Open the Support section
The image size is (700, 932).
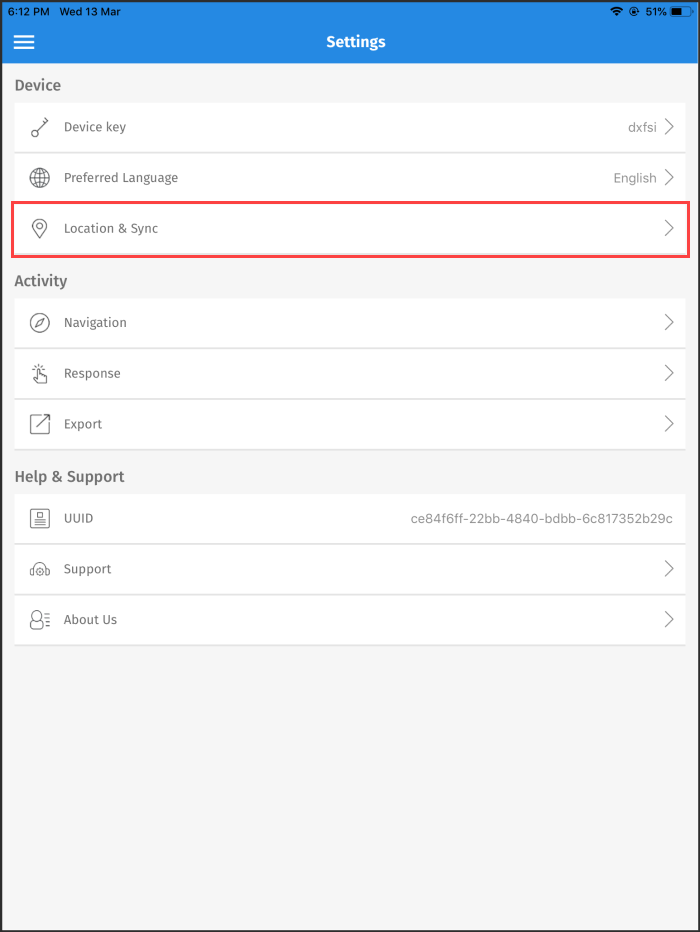(x=668, y=568)
